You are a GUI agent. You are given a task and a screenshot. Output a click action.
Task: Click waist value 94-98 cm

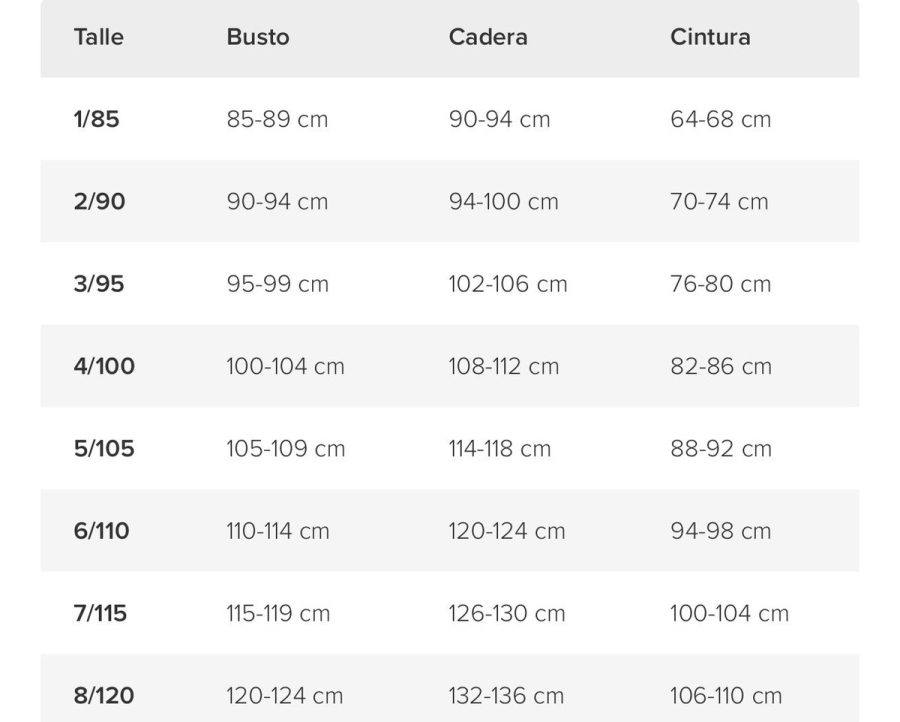[x=720, y=531]
